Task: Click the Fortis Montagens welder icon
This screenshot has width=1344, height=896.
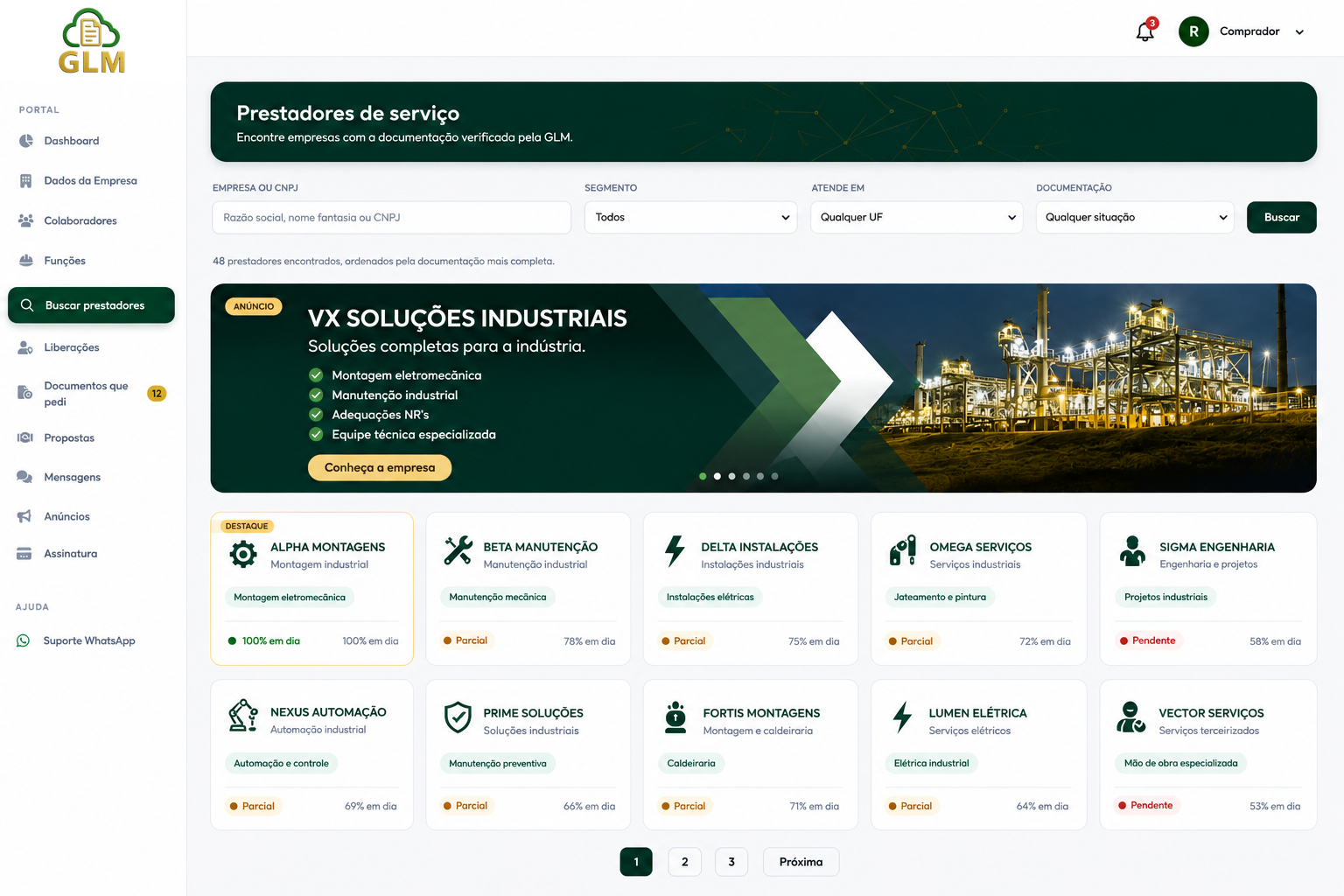Action: [x=675, y=717]
